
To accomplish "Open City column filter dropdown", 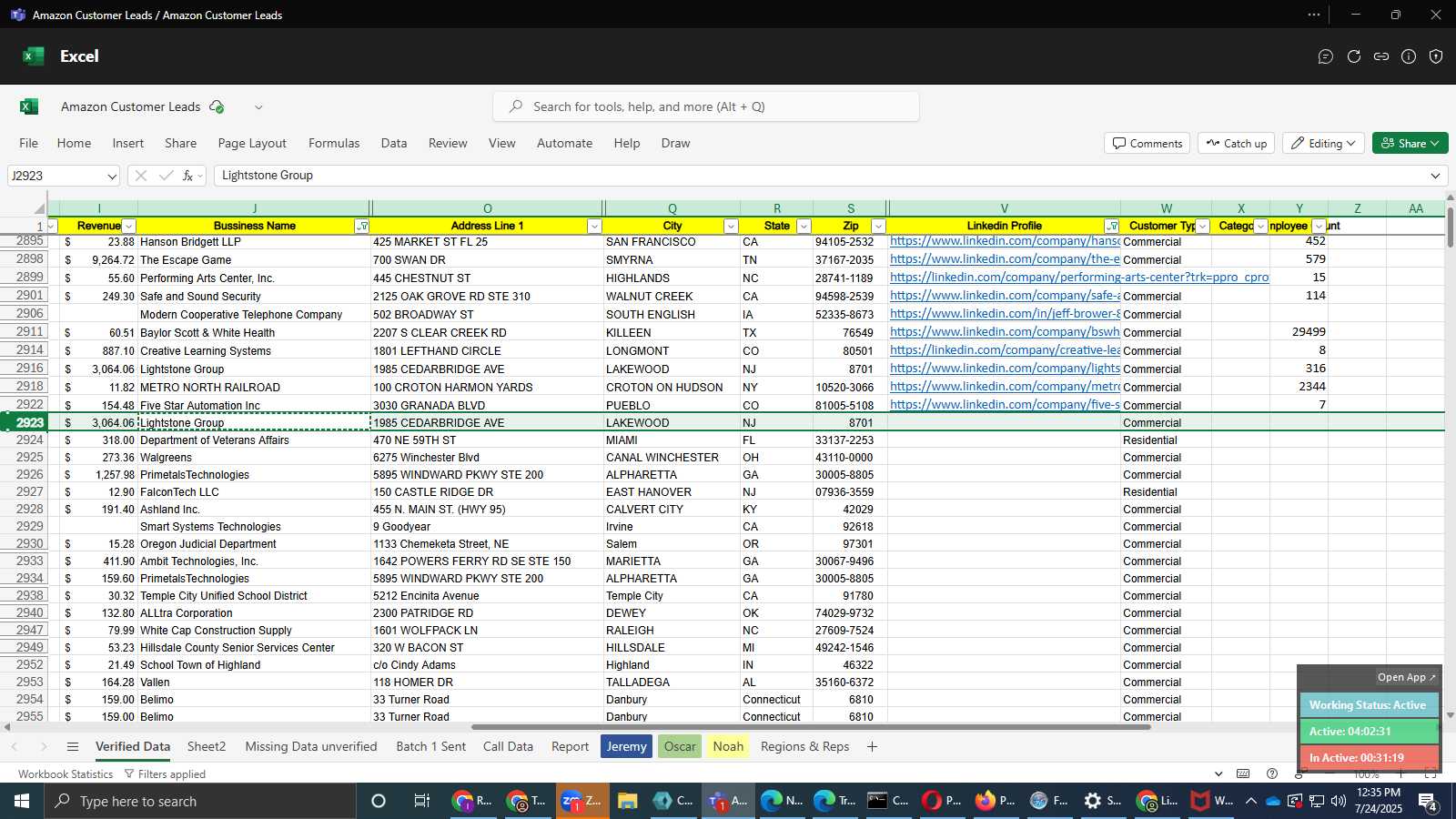I will [x=730, y=226].
